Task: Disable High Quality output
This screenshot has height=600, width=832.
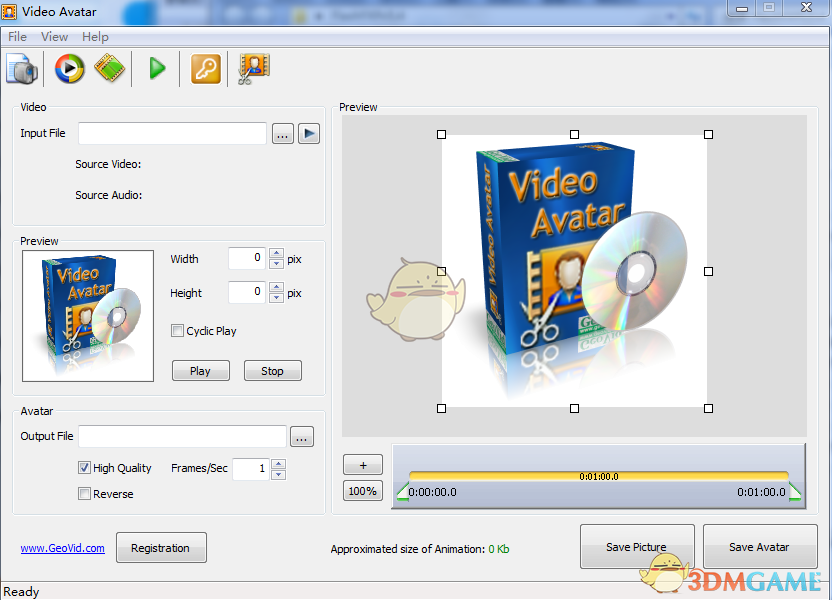Action: pos(85,467)
